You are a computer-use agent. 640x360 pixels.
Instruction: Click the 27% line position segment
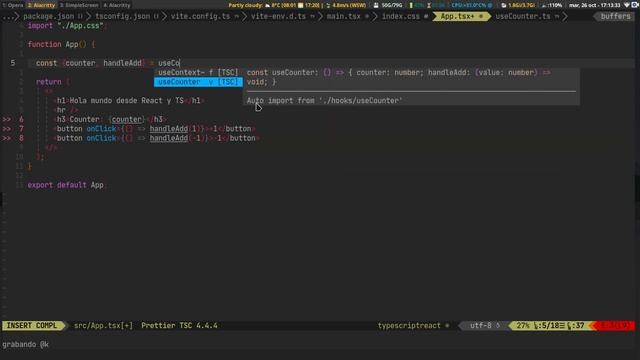pyautogui.click(x=550, y=325)
